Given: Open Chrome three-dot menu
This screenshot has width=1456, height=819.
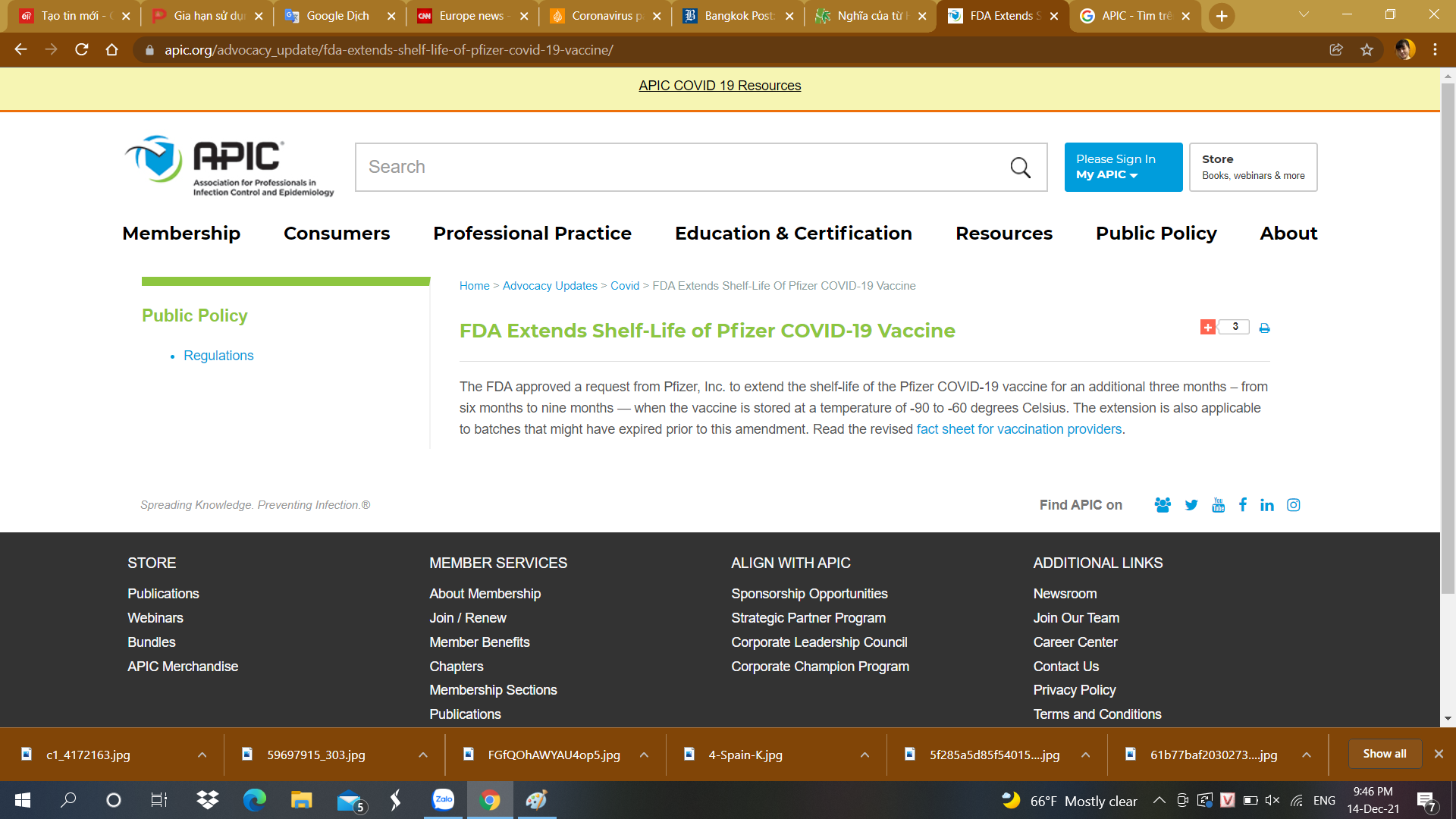Looking at the screenshot, I should tap(1435, 49).
